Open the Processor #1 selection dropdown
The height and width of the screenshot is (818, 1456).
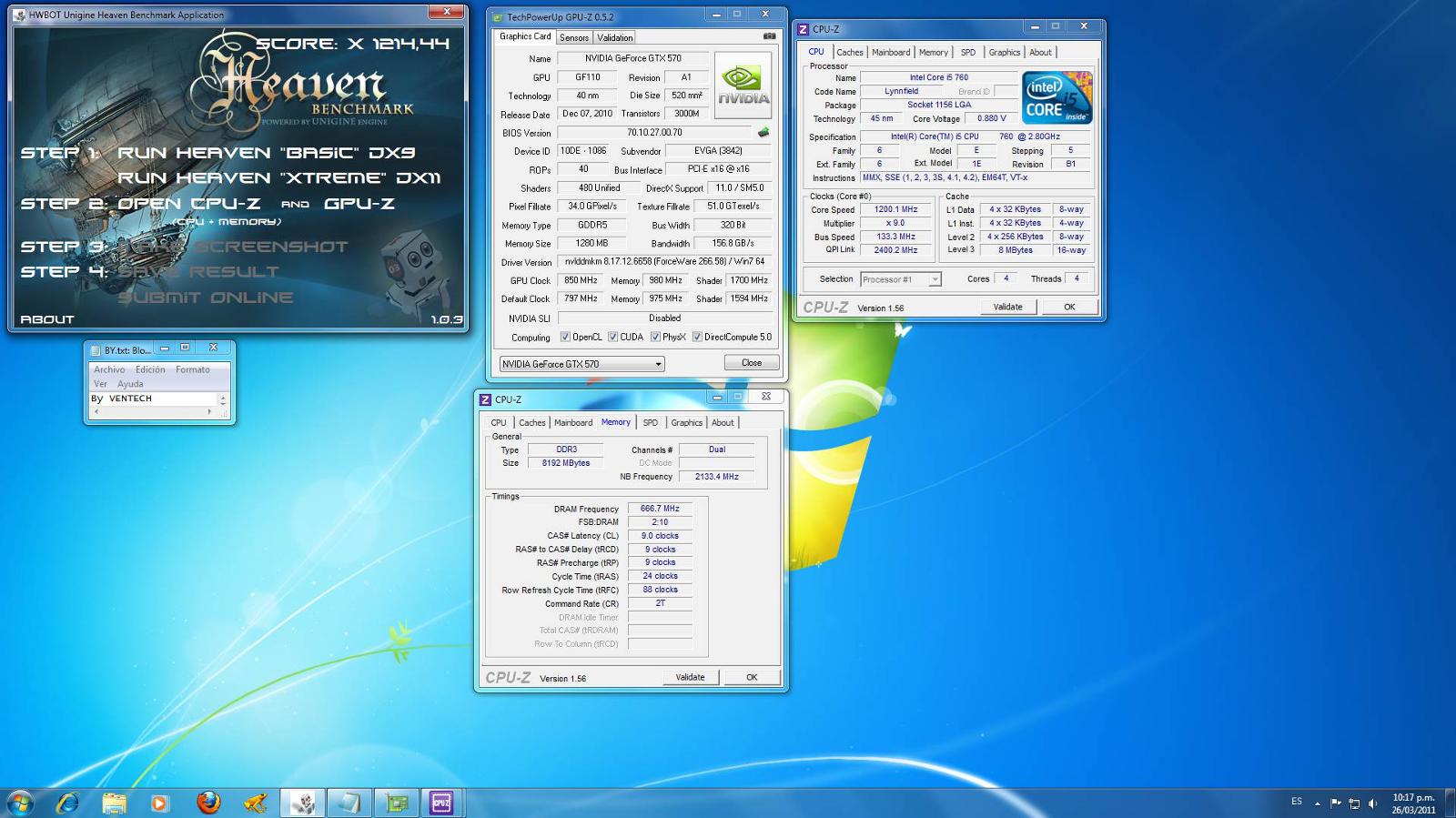tap(900, 279)
